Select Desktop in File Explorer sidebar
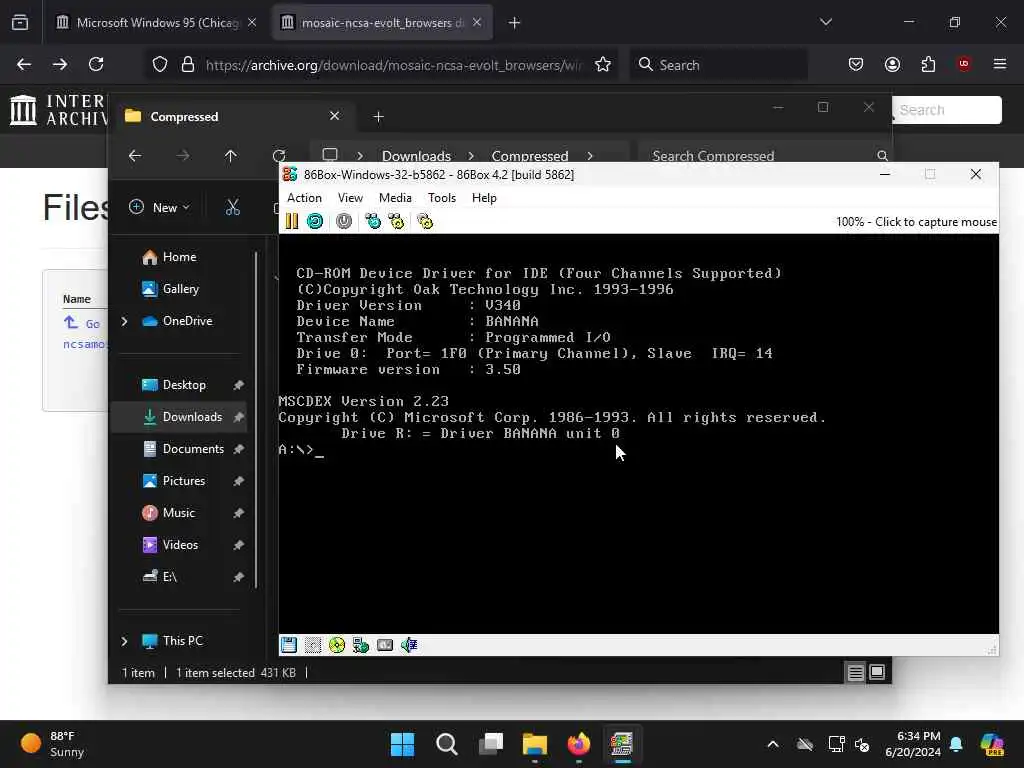This screenshot has width=1024, height=768. click(x=184, y=385)
